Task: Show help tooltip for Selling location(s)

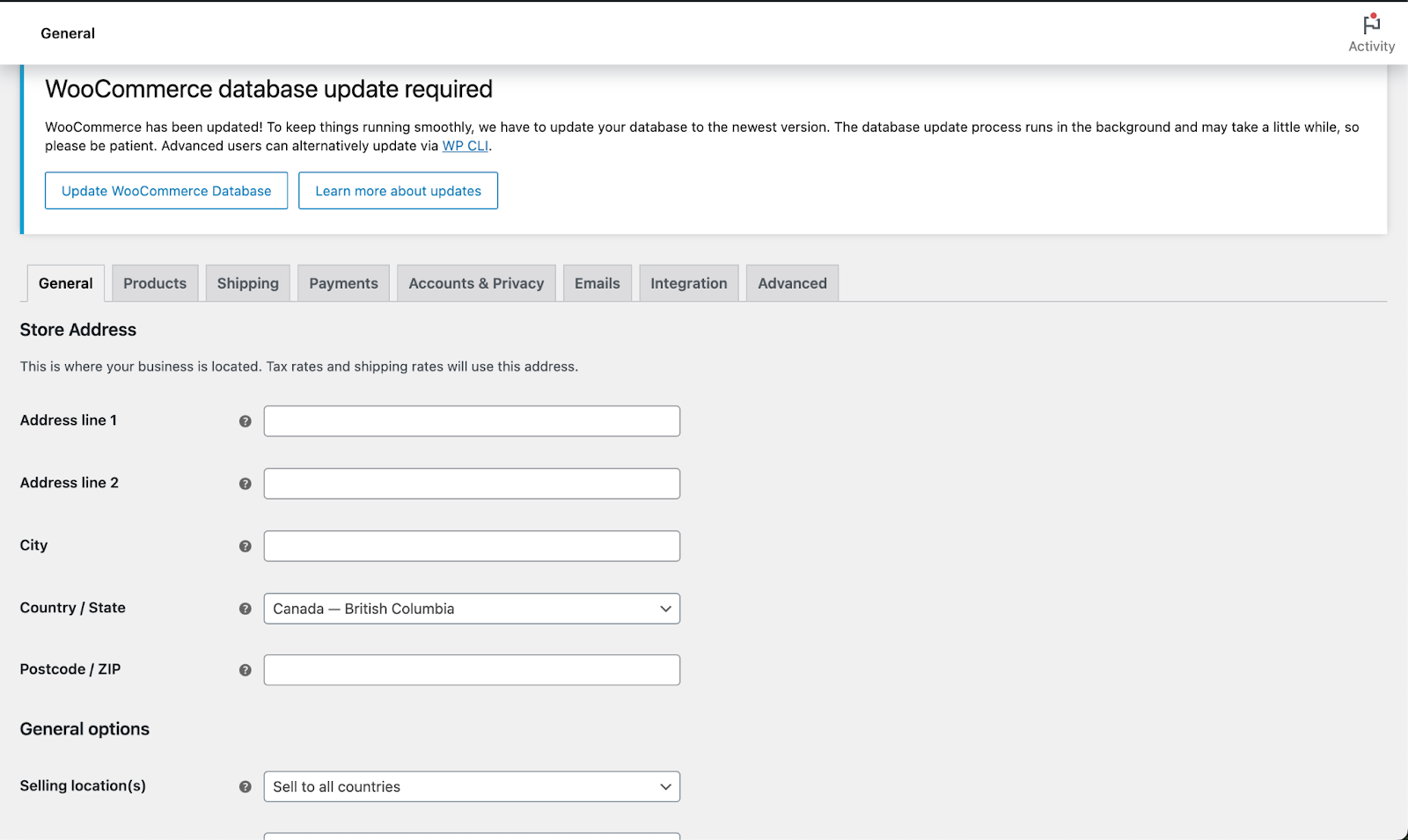Action: [x=246, y=787]
